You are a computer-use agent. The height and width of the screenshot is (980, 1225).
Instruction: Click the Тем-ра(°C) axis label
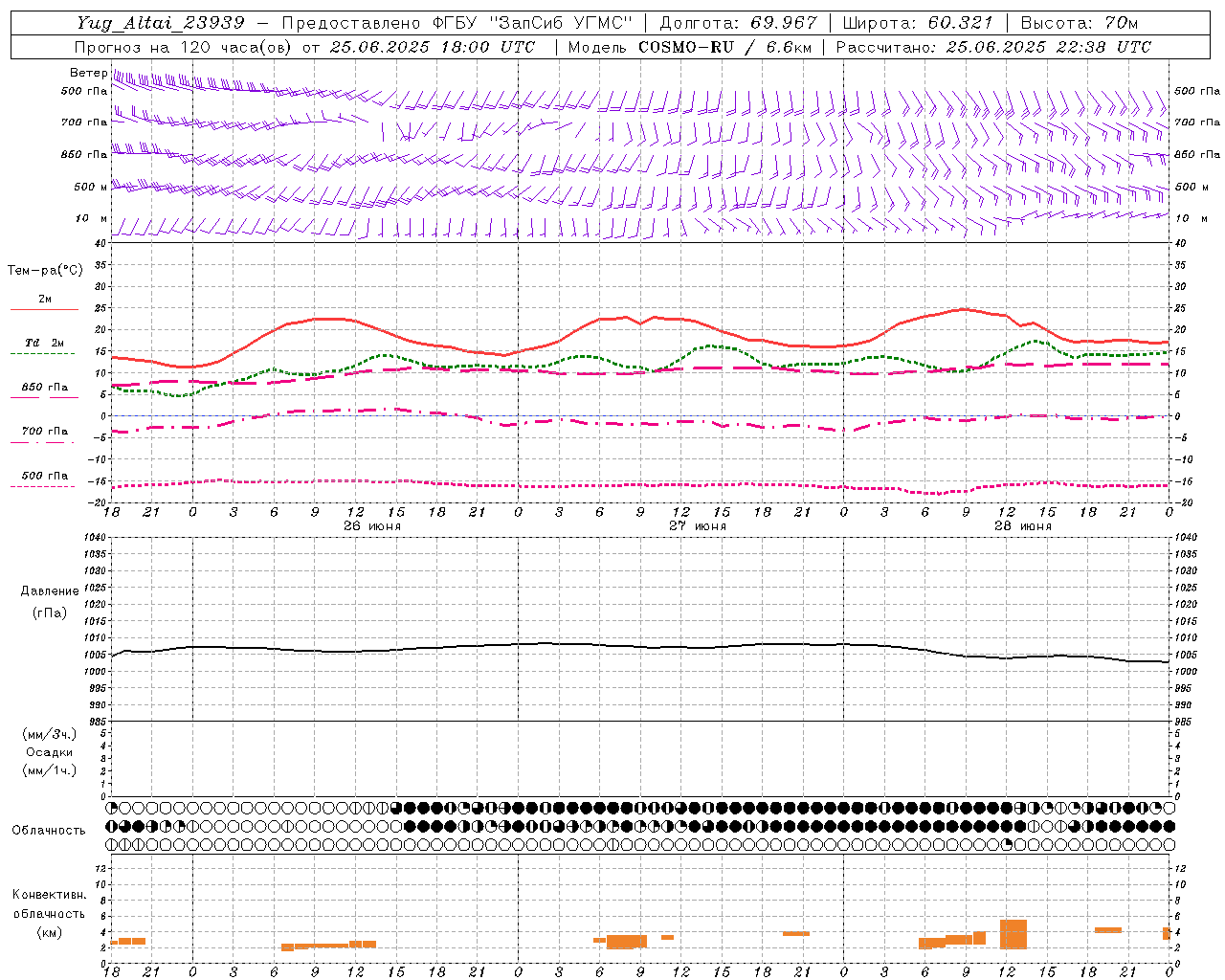(45, 271)
